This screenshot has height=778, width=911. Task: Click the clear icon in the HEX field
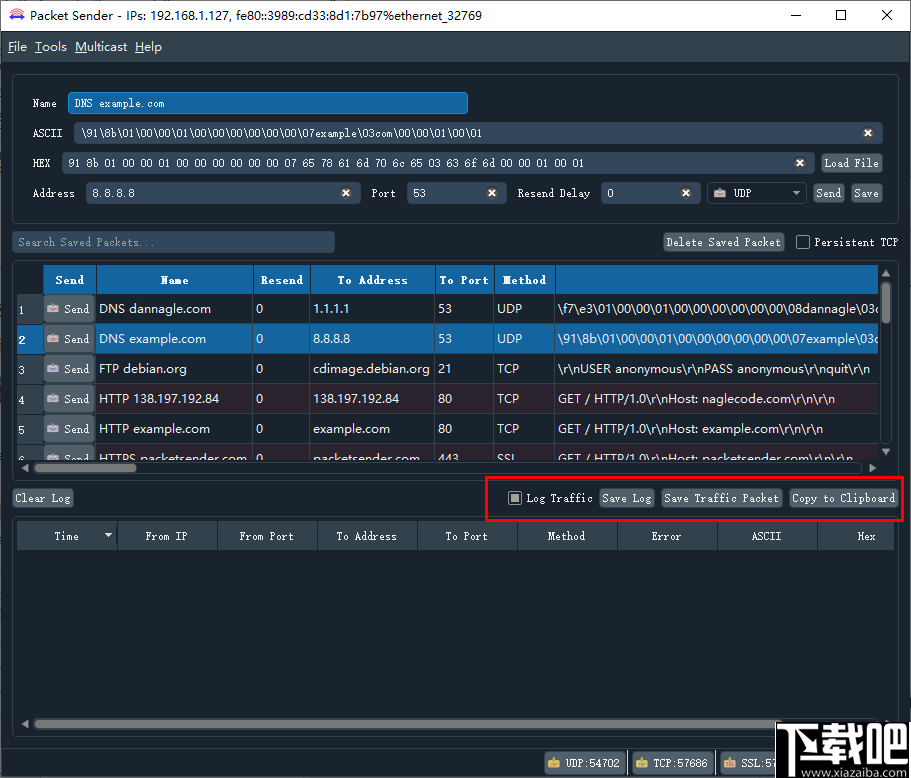800,163
